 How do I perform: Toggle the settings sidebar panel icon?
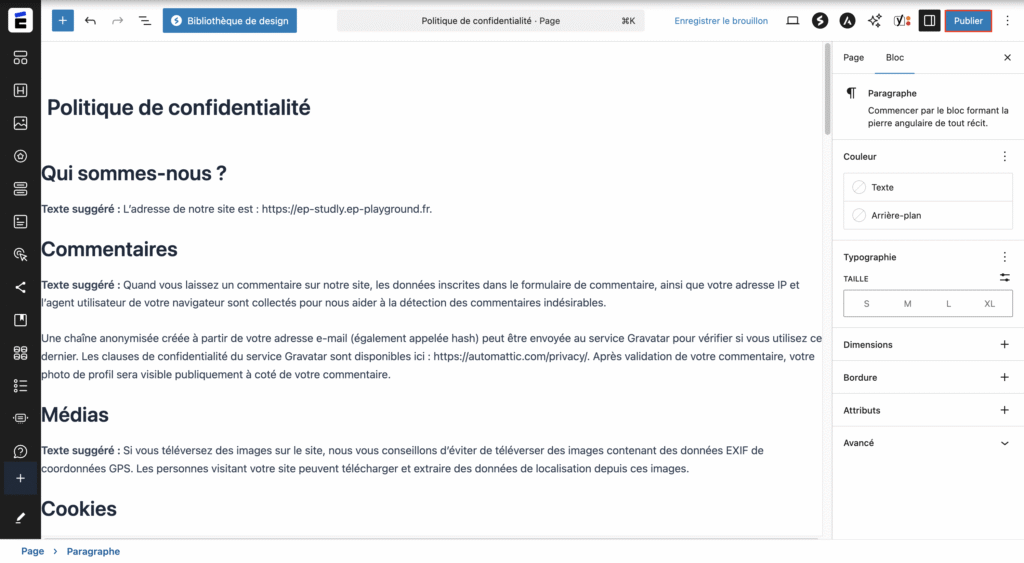click(929, 20)
